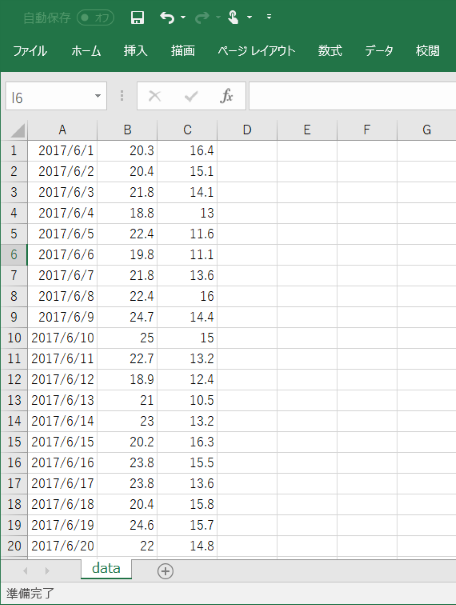Open the データ ribbon tab

coord(379,51)
